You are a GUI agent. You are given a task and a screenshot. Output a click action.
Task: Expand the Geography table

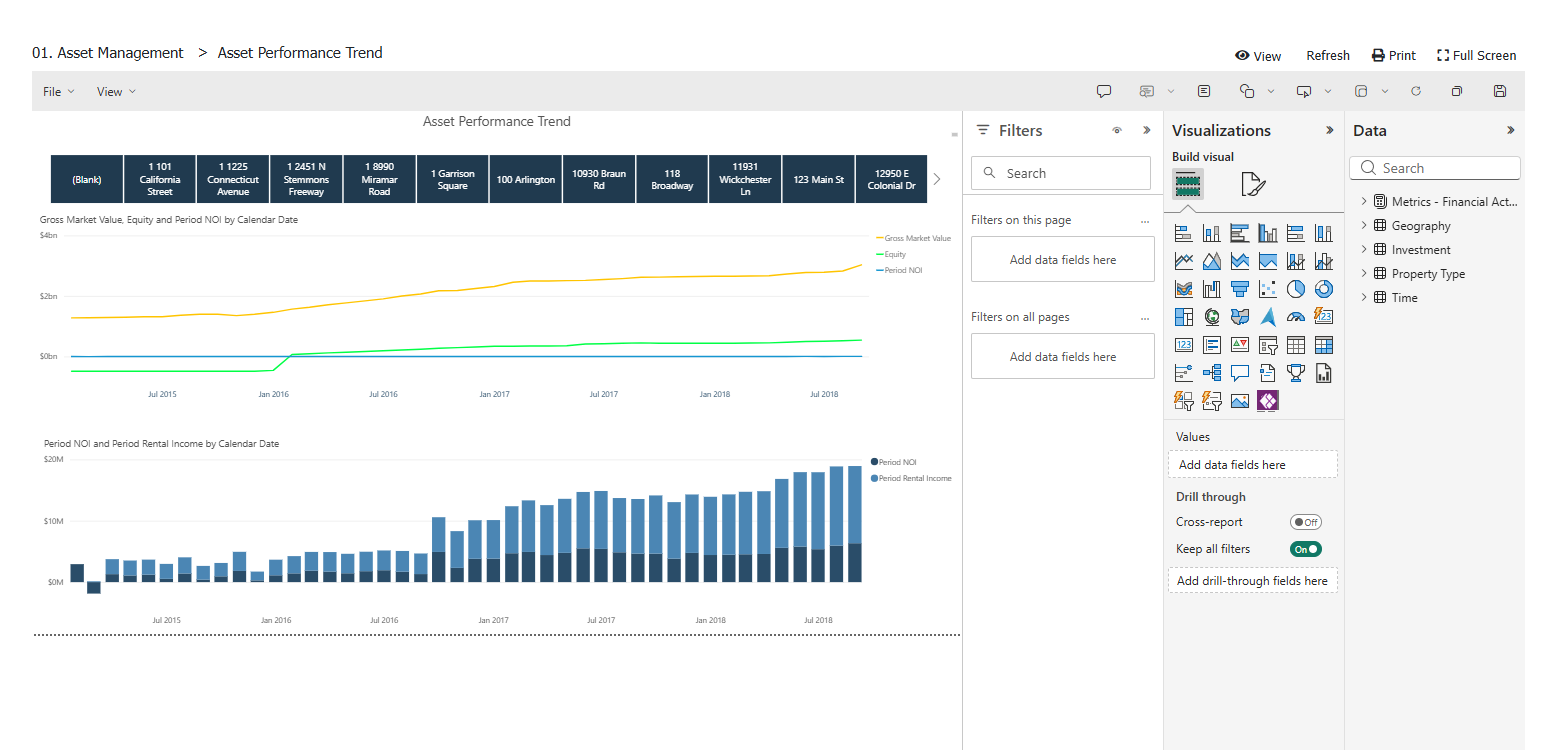click(x=1364, y=226)
